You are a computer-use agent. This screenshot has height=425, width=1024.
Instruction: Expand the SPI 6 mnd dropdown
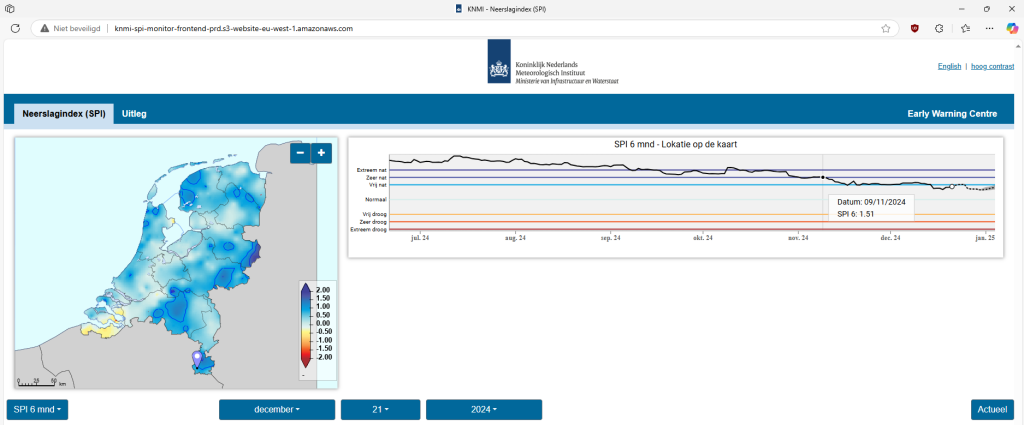tap(37, 410)
